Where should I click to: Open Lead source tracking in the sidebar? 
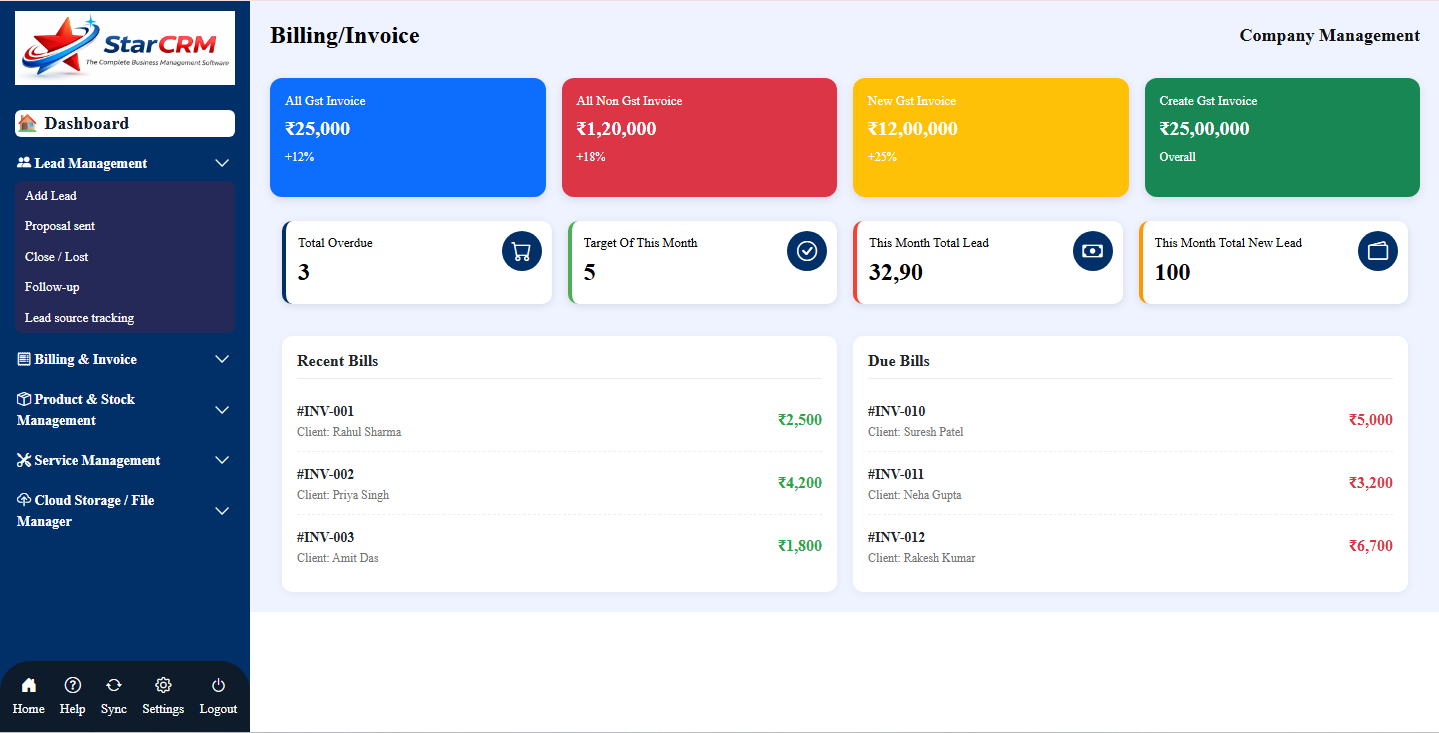coord(79,317)
